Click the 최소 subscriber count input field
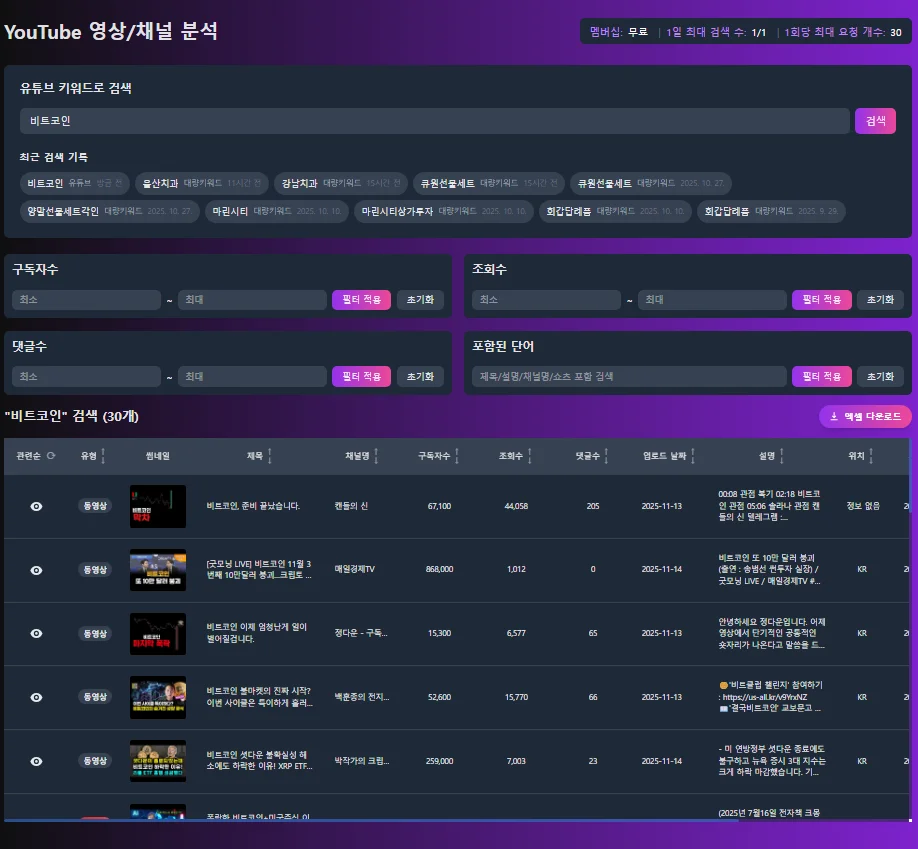The image size is (918, 849). pos(86,299)
